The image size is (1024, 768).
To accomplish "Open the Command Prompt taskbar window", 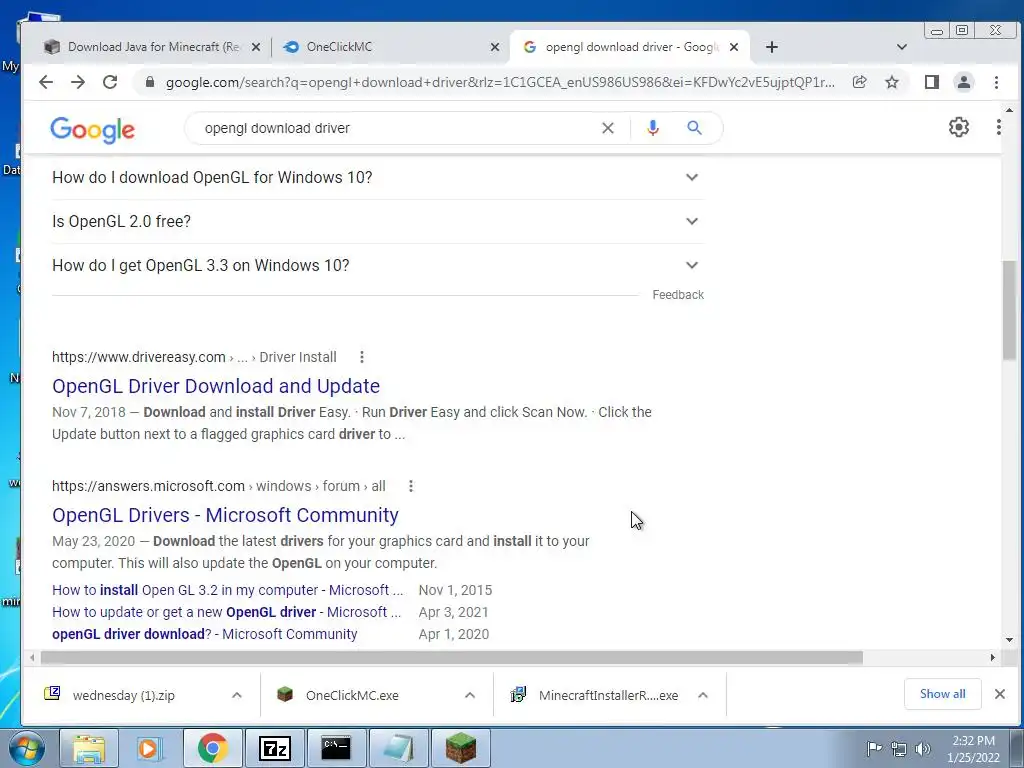I will [x=336, y=748].
